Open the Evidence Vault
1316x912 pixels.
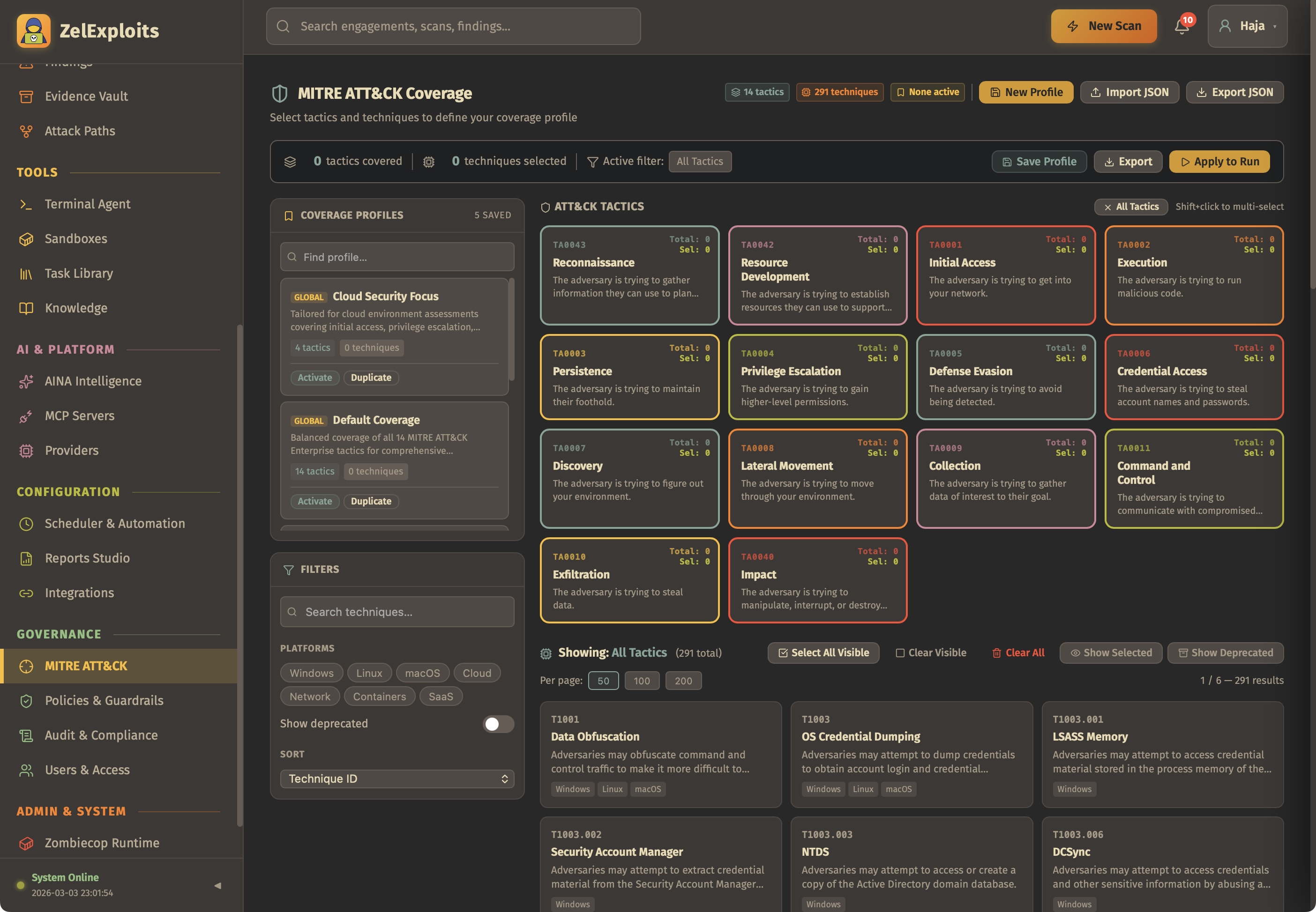coord(86,96)
